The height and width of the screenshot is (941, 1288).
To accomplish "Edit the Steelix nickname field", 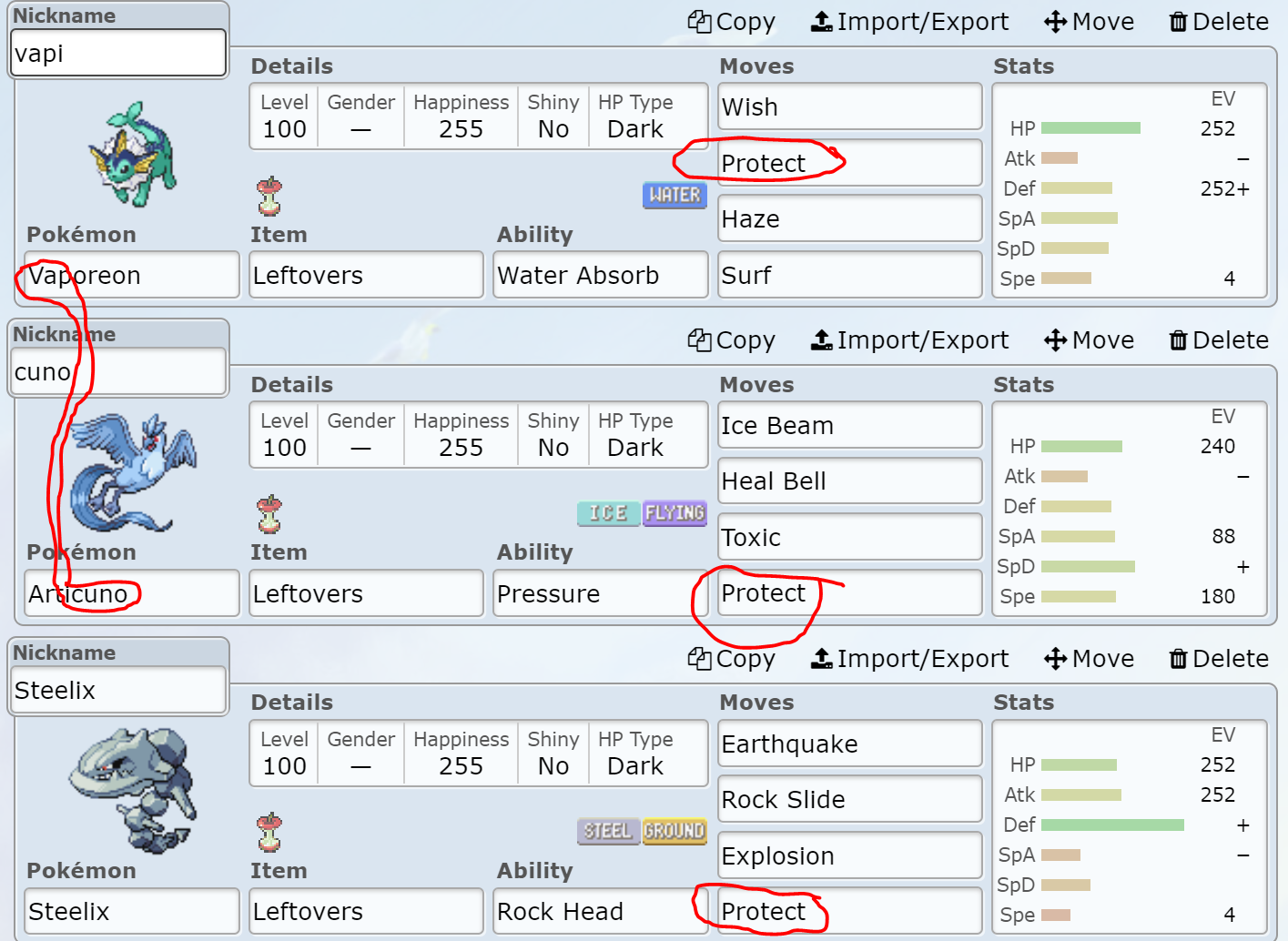I will click(x=118, y=690).
